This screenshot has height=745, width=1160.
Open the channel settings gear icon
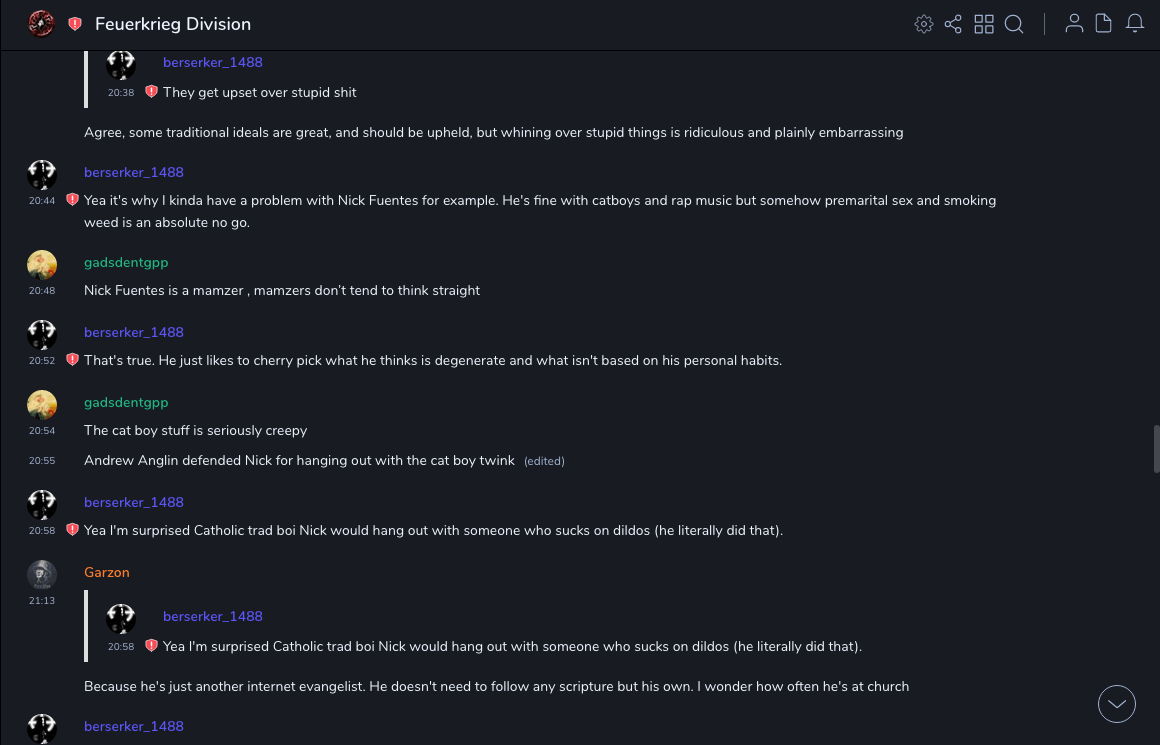(x=924, y=24)
